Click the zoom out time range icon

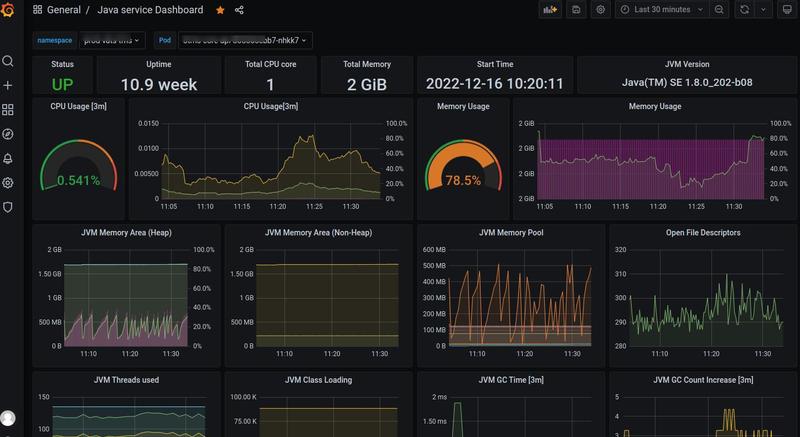(x=719, y=10)
